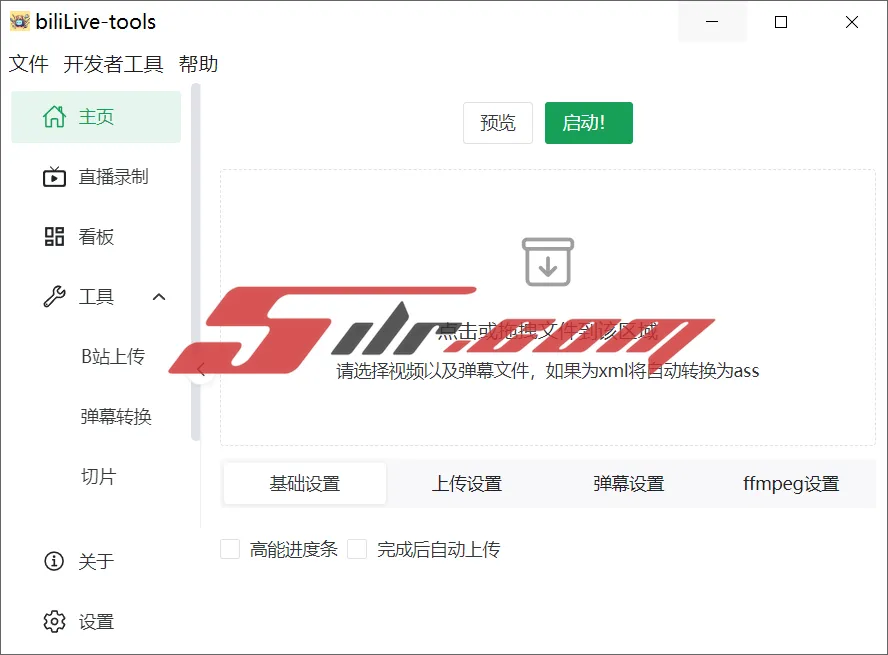The width and height of the screenshot is (888, 655).
Task: Go to the 看板 sidebar label
Action: click(96, 237)
